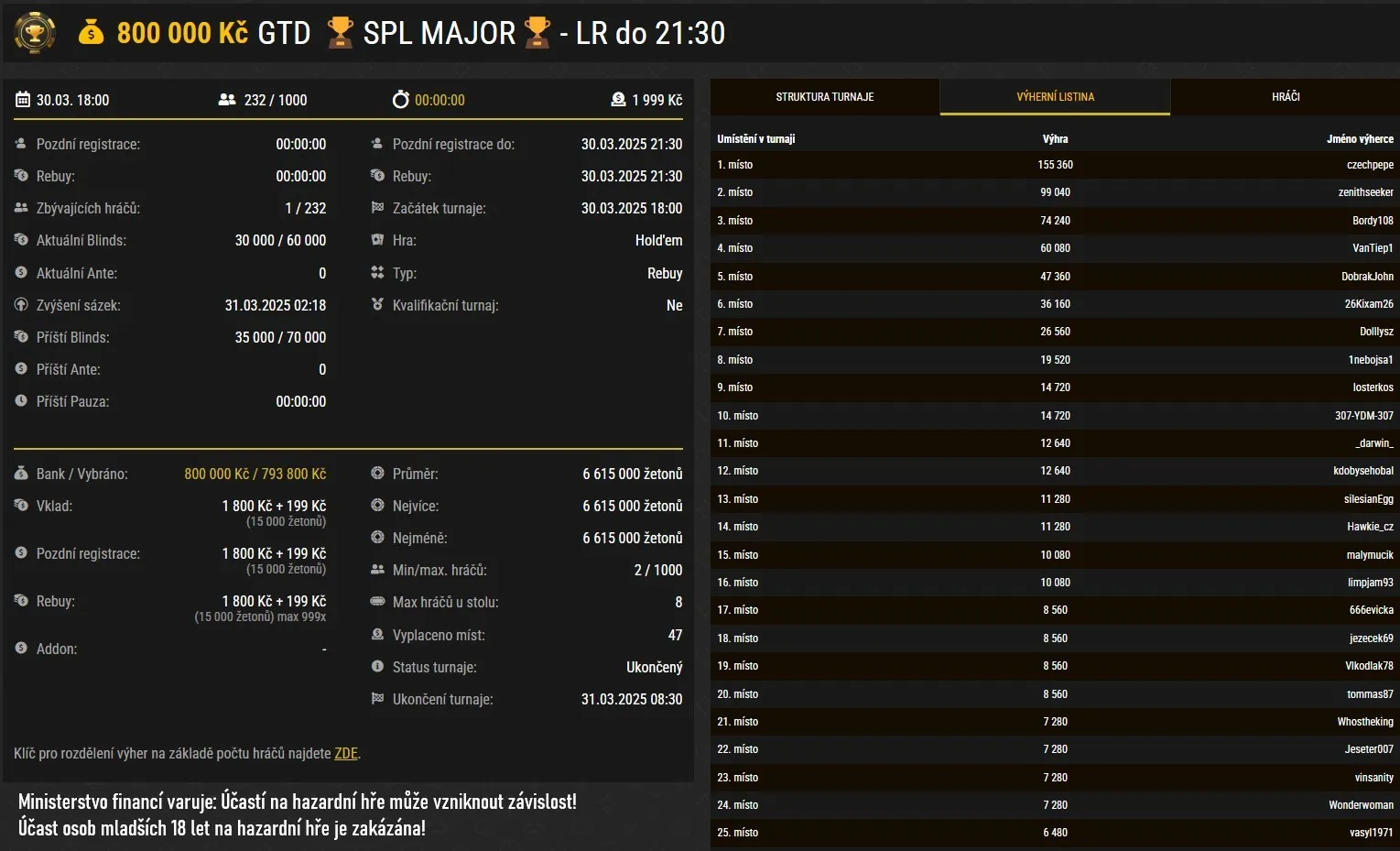
Task: Click the blinds icon next to Aktuální Blinds
Action: tap(20, 240)
